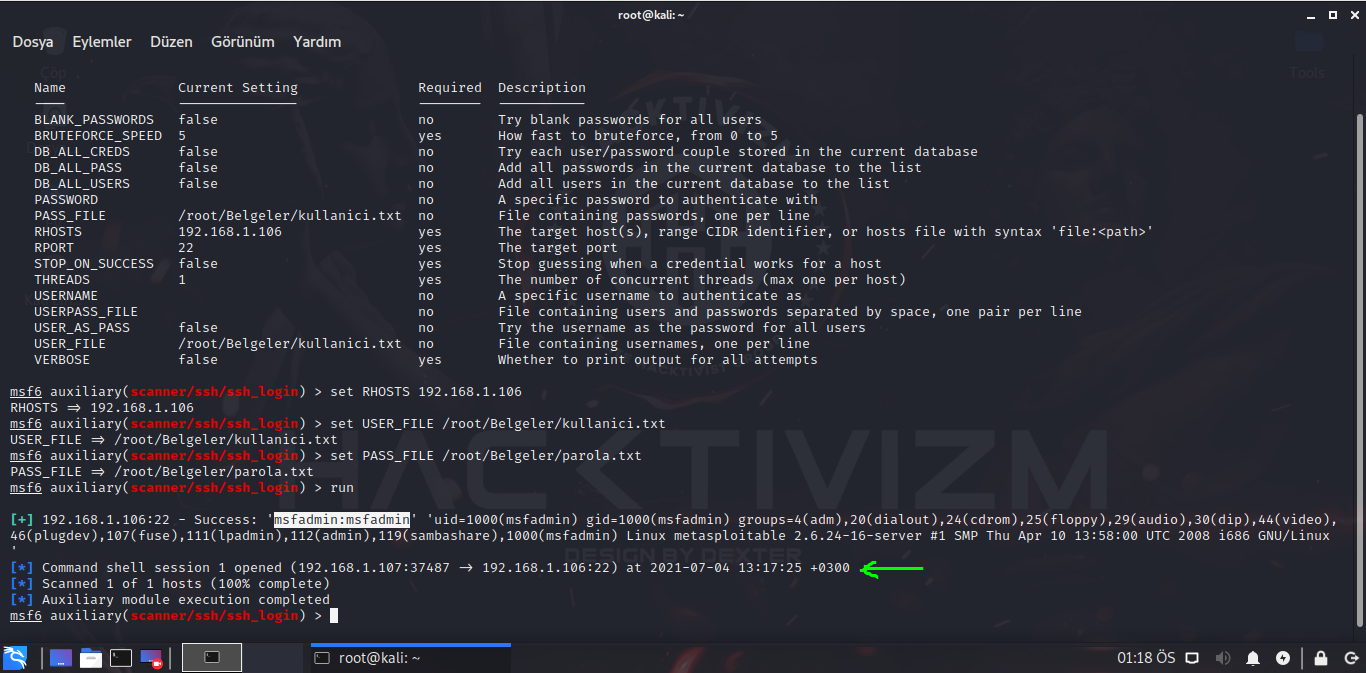Viewport: 1366px width, 673px height.
Task: Click 'USERPASS_FILE' option name
Action: point(86,312)
